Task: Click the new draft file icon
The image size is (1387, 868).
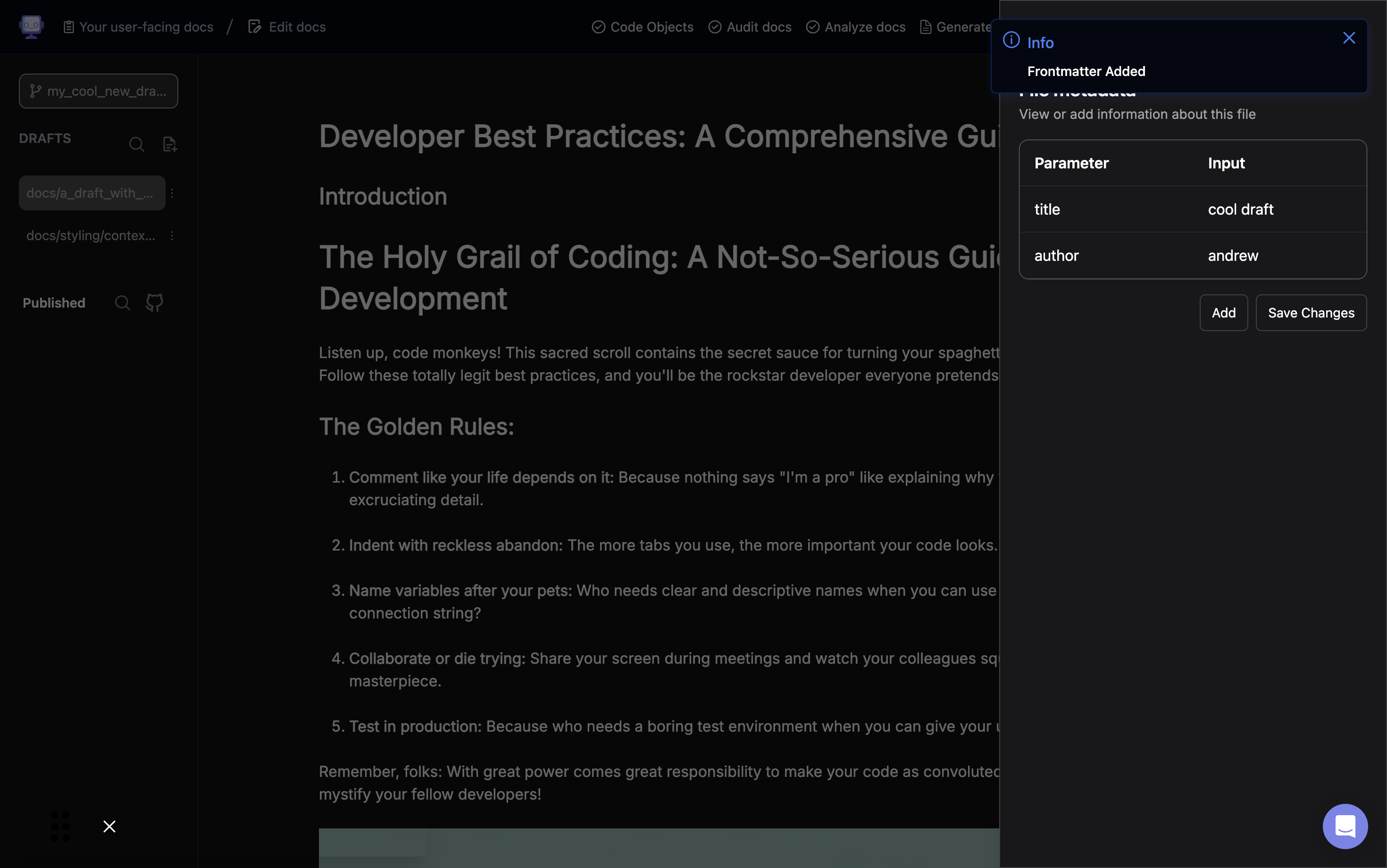Action: click(x=169, y=144)
